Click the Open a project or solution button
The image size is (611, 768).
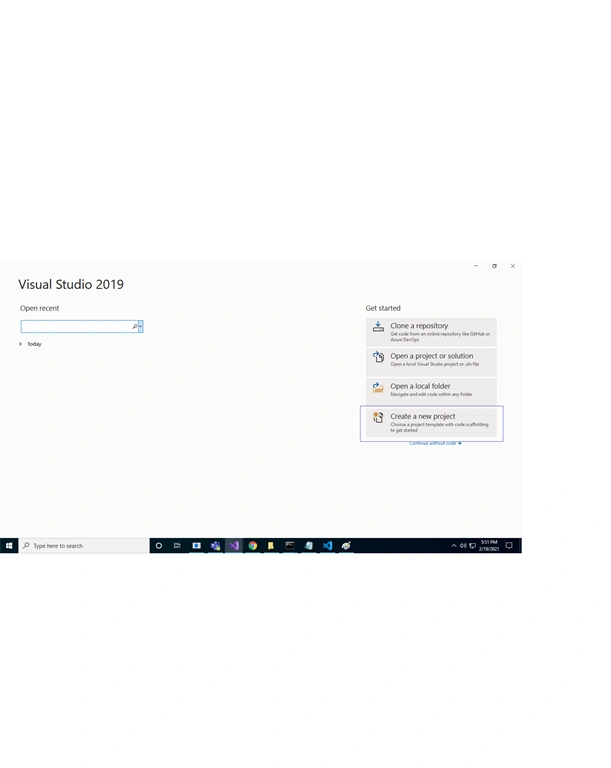pyautogui.click(x=431, y=362)
